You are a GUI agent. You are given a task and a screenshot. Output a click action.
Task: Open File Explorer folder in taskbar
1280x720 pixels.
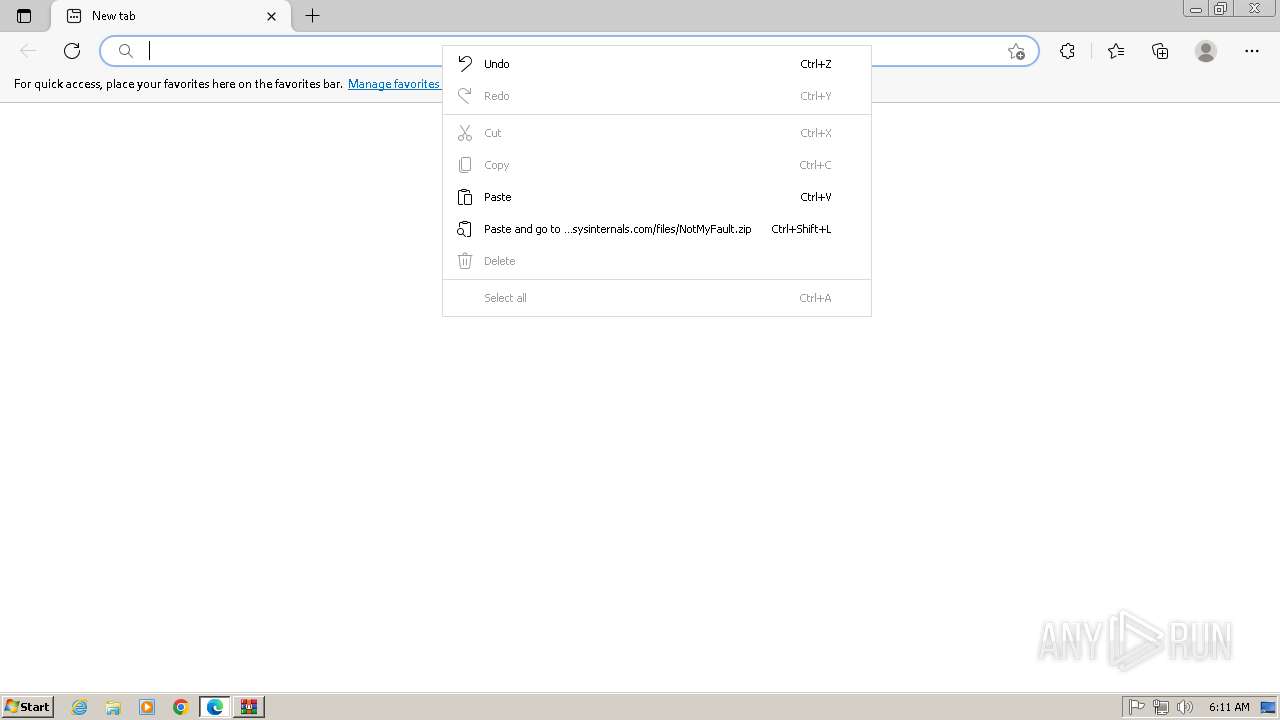(x=113, y=707)
